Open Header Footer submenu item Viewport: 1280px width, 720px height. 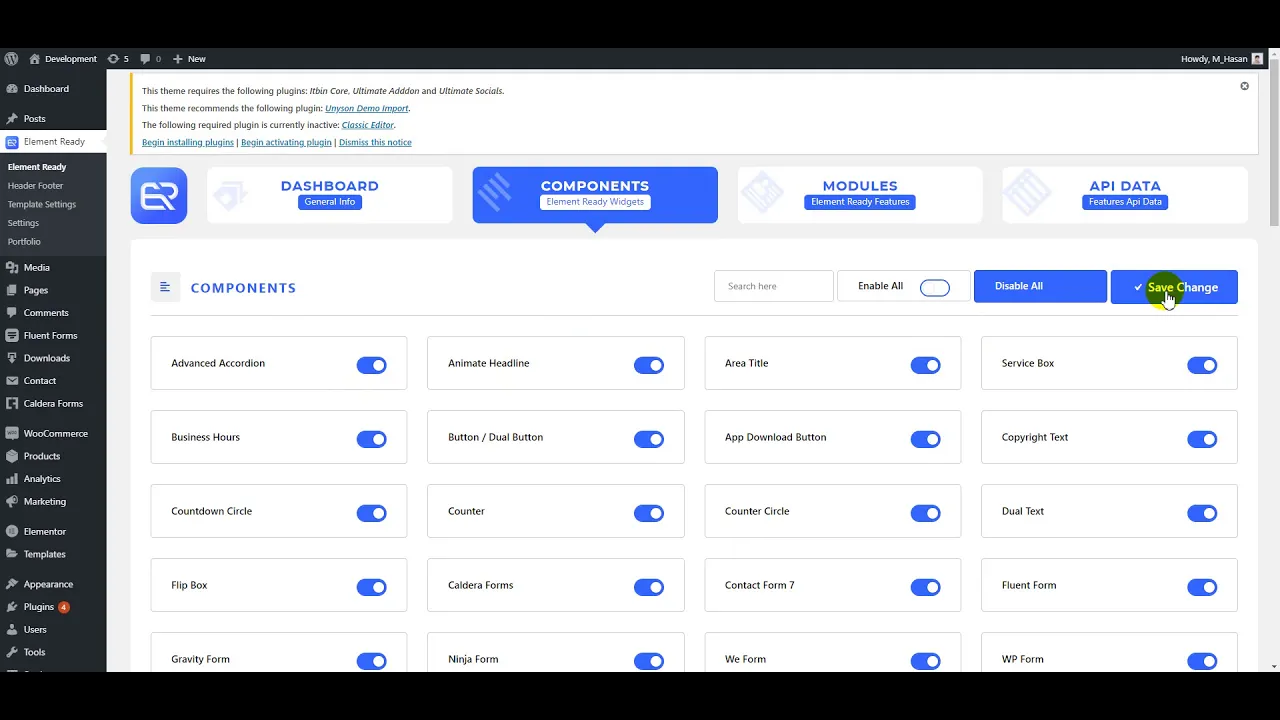pyautogui.click(x=36, y=186)
